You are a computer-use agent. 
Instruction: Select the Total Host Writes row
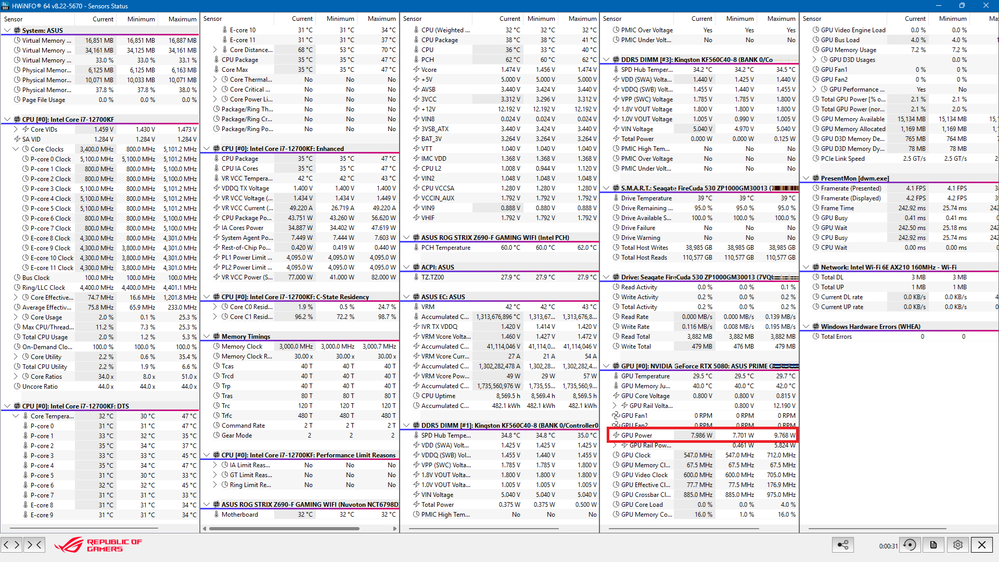tap(700, 247)
